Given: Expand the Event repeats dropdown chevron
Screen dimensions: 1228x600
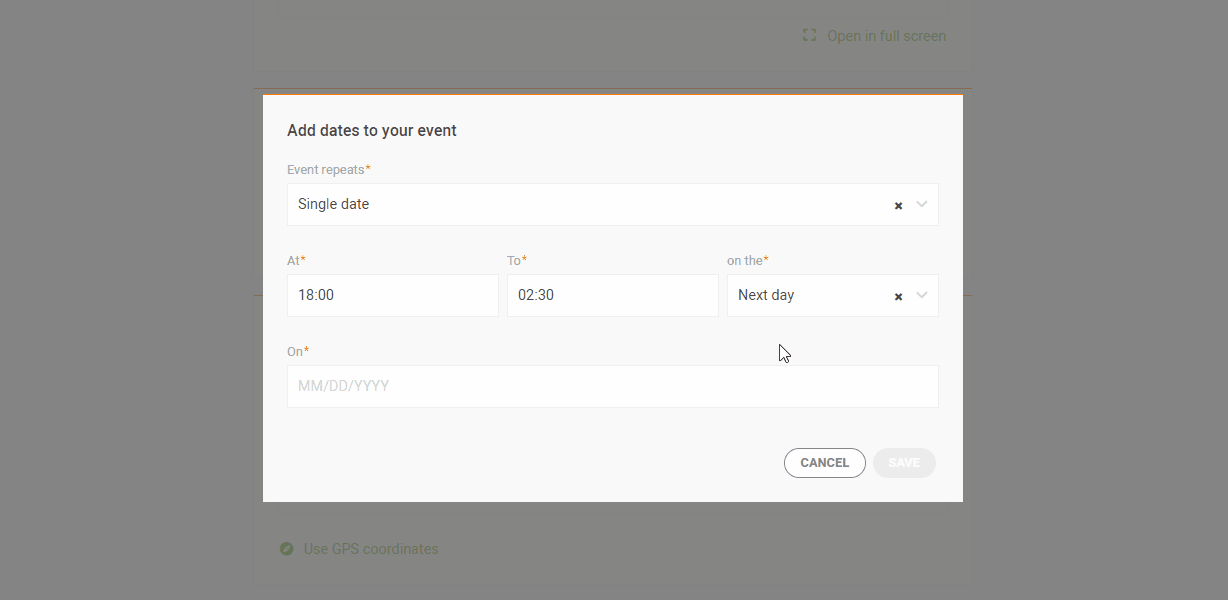Looking at the screenshot, I should point(922,204).
